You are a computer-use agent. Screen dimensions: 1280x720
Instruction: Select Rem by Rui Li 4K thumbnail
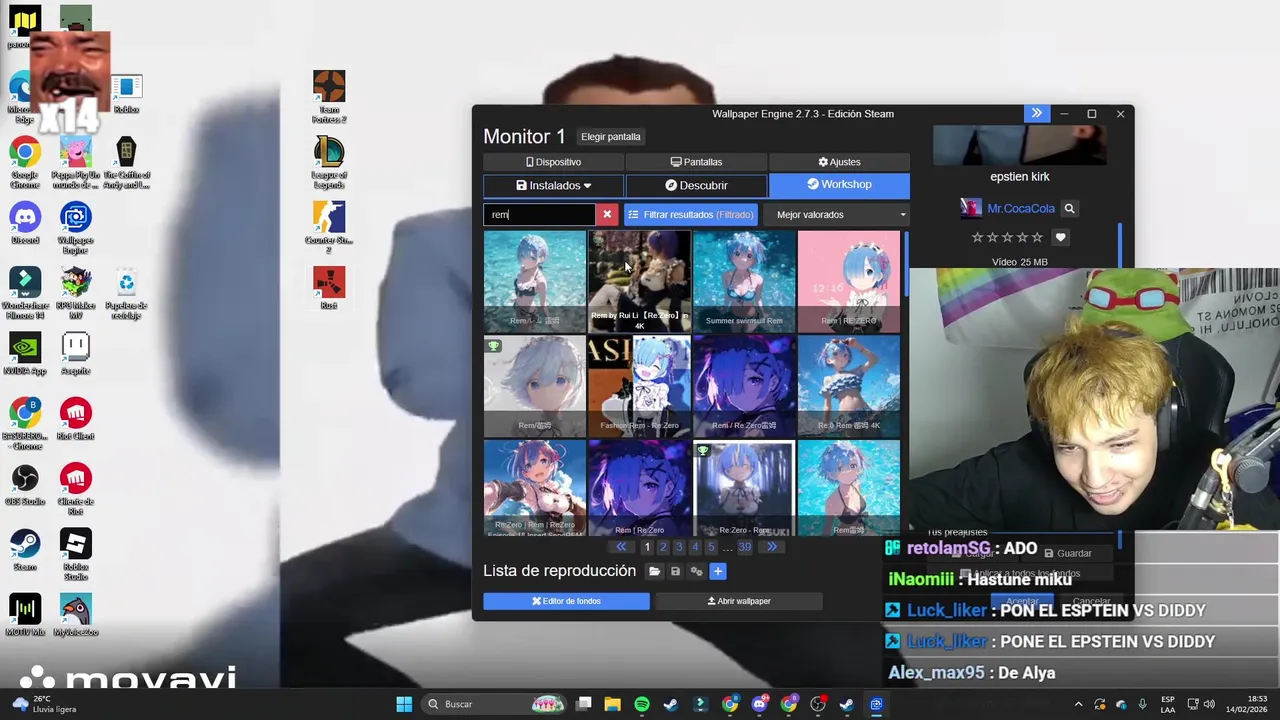tap(639, 281)
